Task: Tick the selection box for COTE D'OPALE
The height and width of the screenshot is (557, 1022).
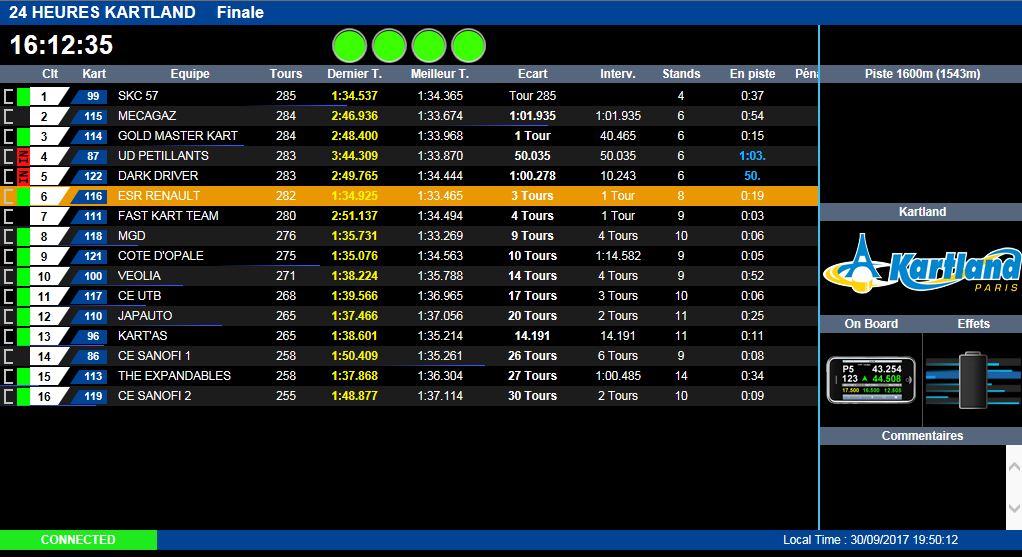Action: [8, 257]
